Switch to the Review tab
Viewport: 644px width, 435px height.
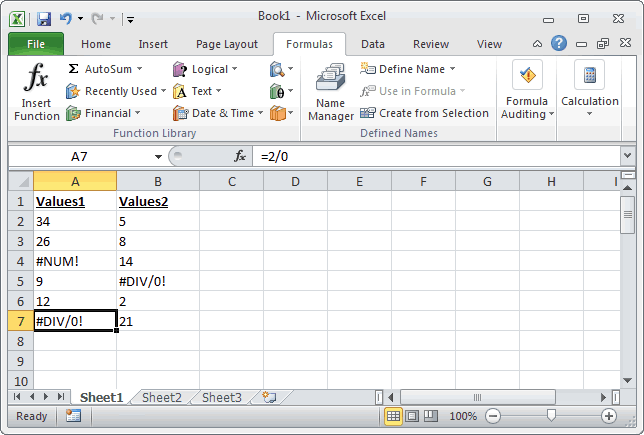click(x=431, y=44)
